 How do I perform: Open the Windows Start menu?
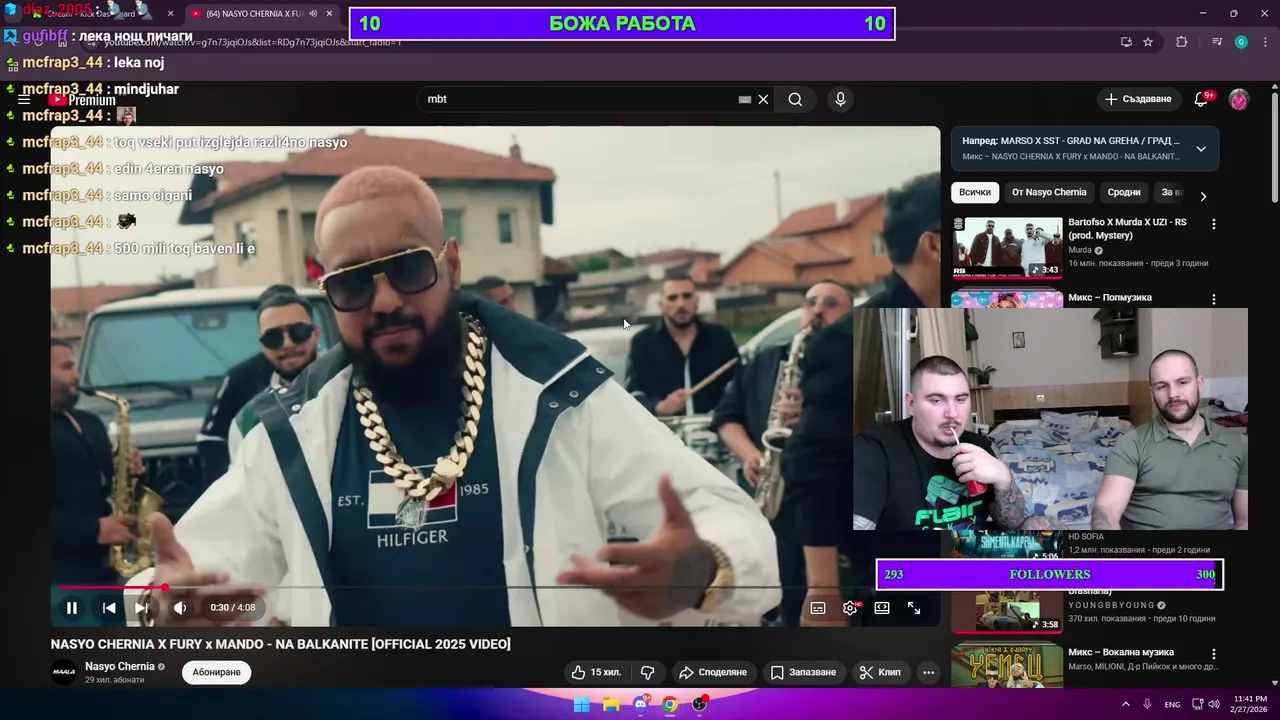(581, 704)
